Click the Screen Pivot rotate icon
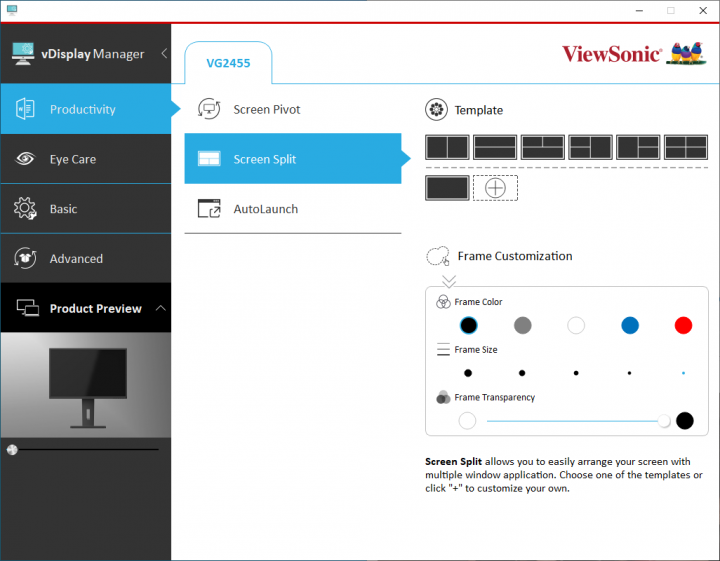Image resolution: width=720 pixels, height=561 pixels. pyautogui.click(x=209, y=109)
